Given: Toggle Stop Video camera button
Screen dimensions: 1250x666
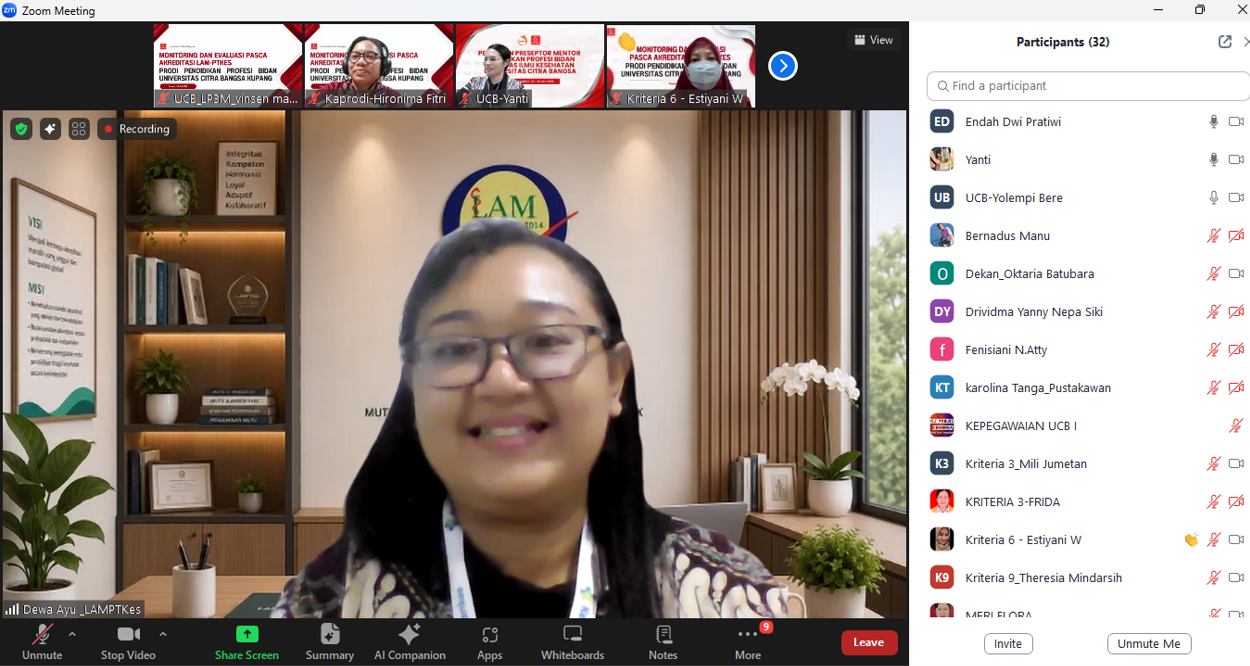Looking at the screenshot, I should [x=128, y=642].
